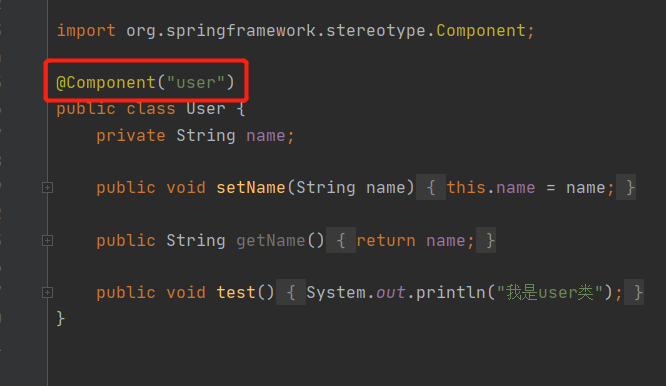Click the User class name
The width and height of the screenshot is (666, 386).
(206, 109)
